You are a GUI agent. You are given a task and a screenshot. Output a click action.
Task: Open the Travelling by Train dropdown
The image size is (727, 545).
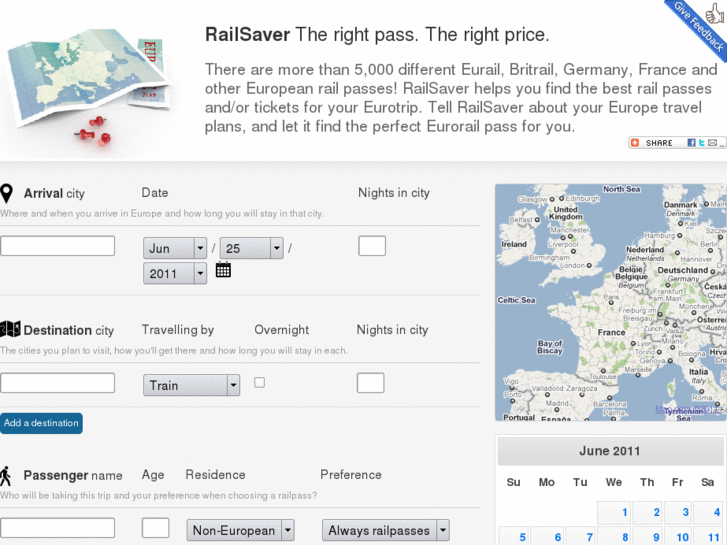pos(191,385)
